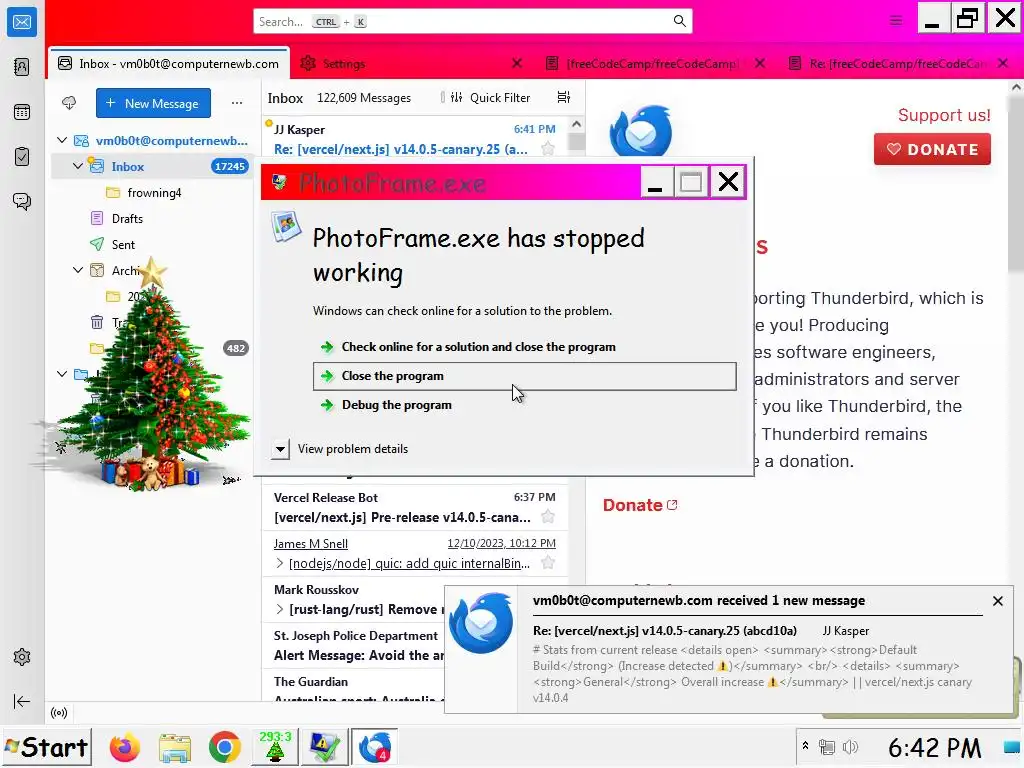Click the Show Desktop button
The height and width of the screenshot is (768, 1024).
point(1013,747)
